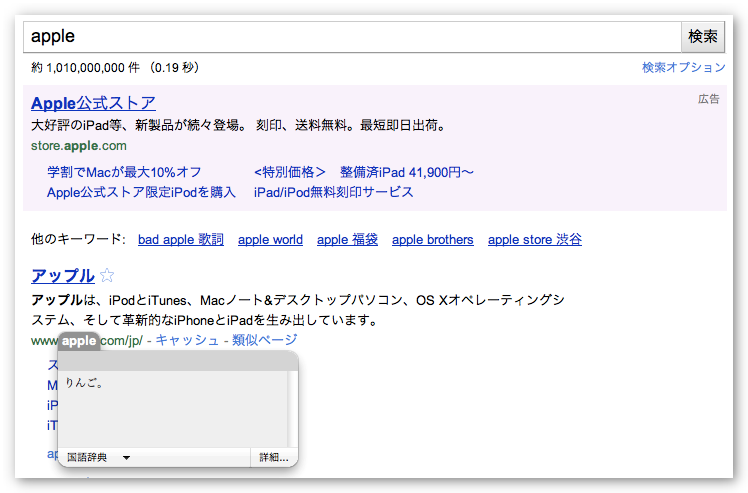The height and width of the screenshot is (493, 748).
Task: Click in the search field containing apple
Action: click(352, 37)
